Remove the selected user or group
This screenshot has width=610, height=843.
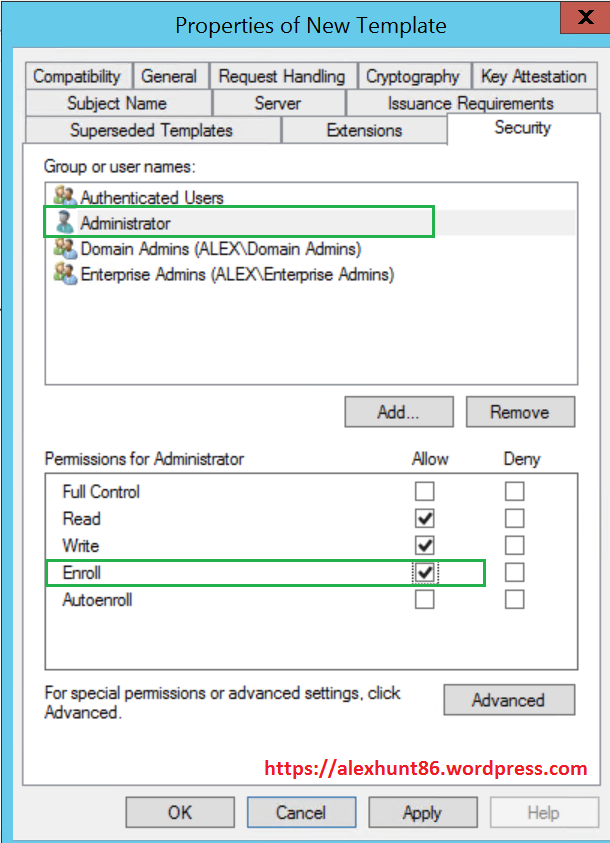[519, 412]
